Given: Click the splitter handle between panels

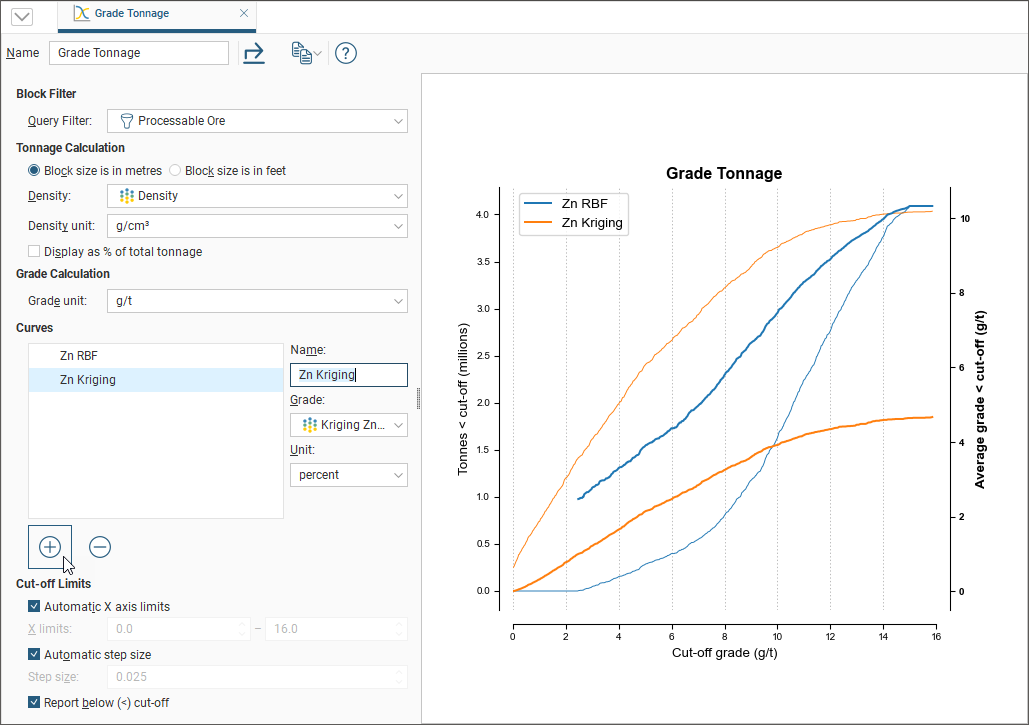Looking at the screenshot, I should [418, 398].
